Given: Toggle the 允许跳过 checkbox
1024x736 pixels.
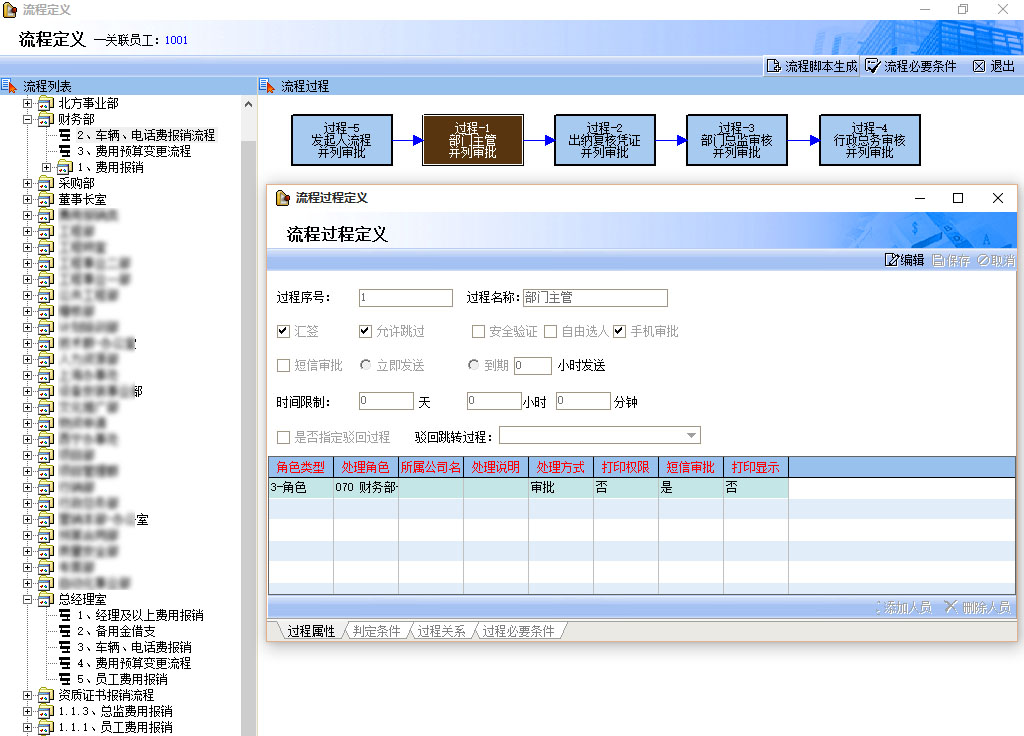Looking at the screenshot, I should click(x=366, y=332).
